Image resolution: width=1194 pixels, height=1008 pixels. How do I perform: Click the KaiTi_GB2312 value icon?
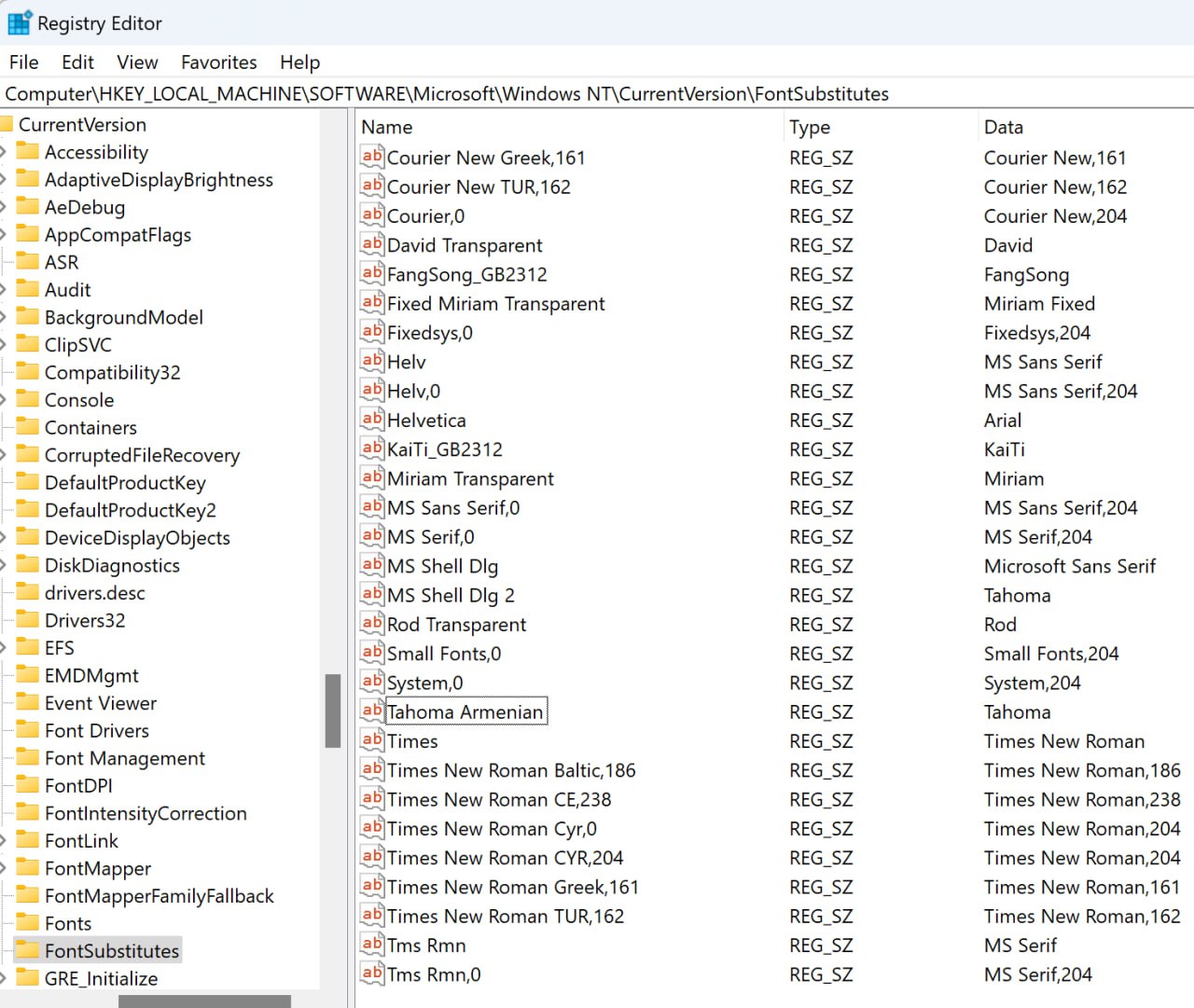(372, 449)
